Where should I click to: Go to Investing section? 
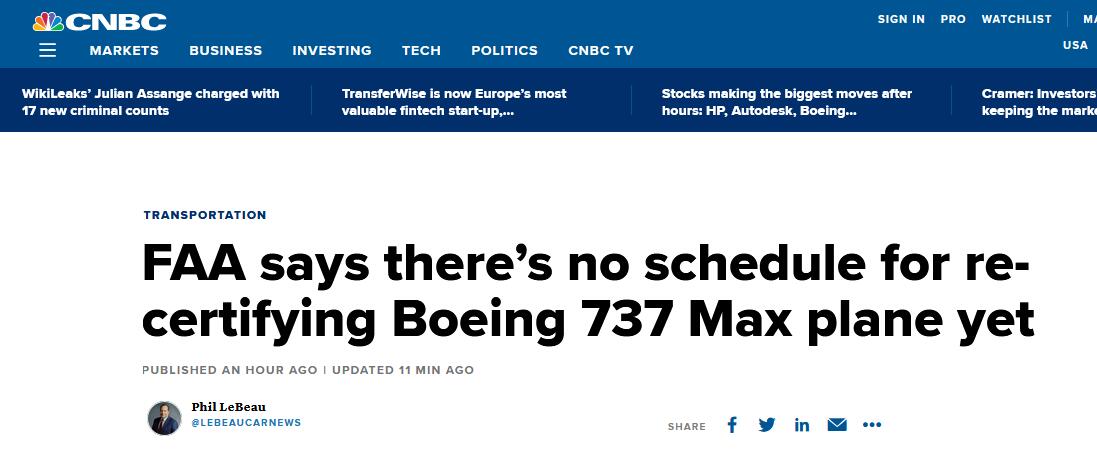[332, 50]
